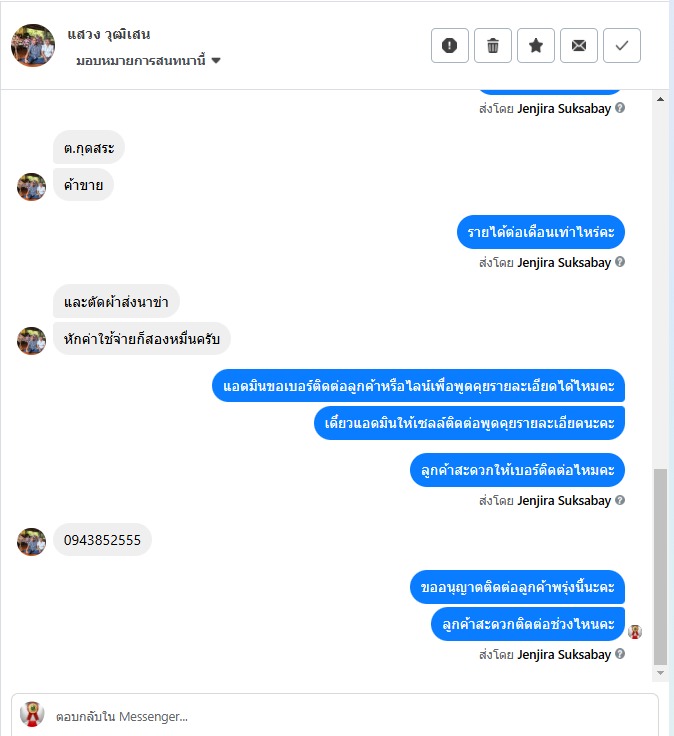Click help icon next to bottom Jenjira Suksabay
This screenshot has height=736, width=674.
point(620,653)
